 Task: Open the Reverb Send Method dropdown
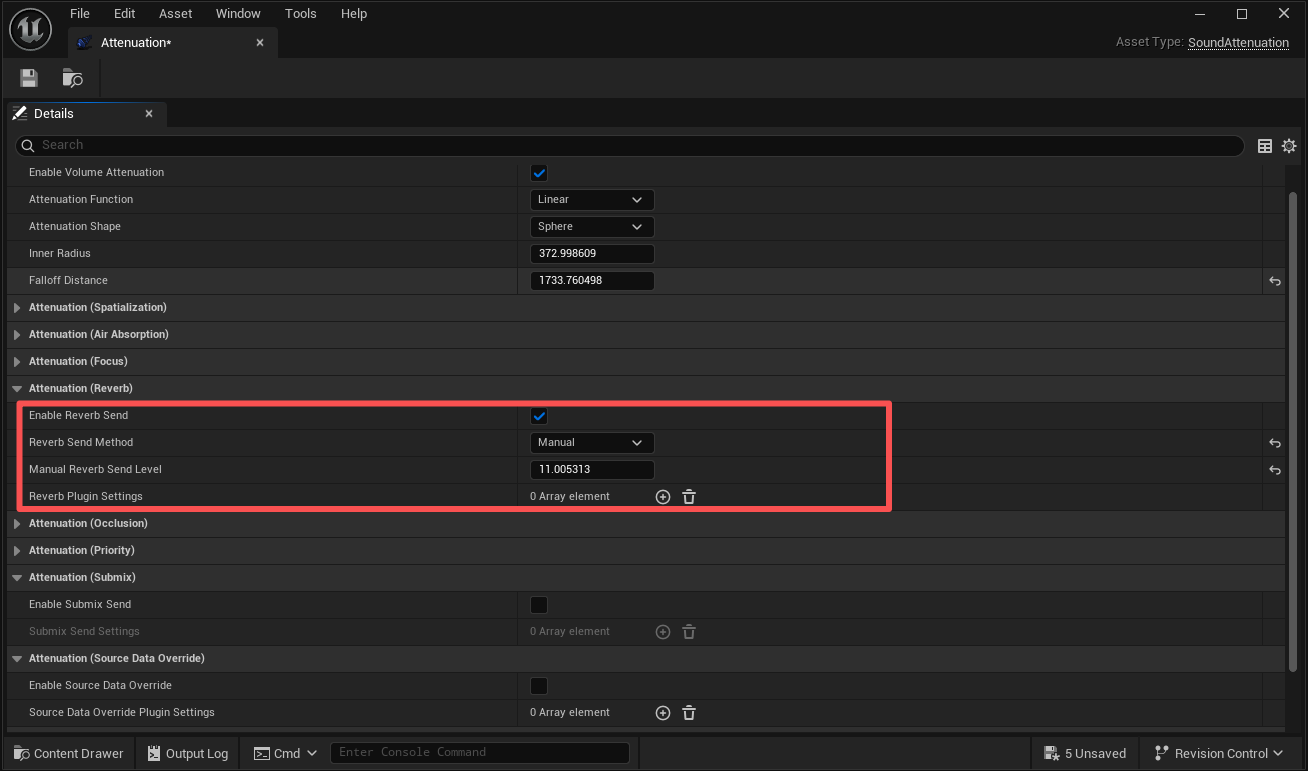pyautogui.click(x=591, y=443)
